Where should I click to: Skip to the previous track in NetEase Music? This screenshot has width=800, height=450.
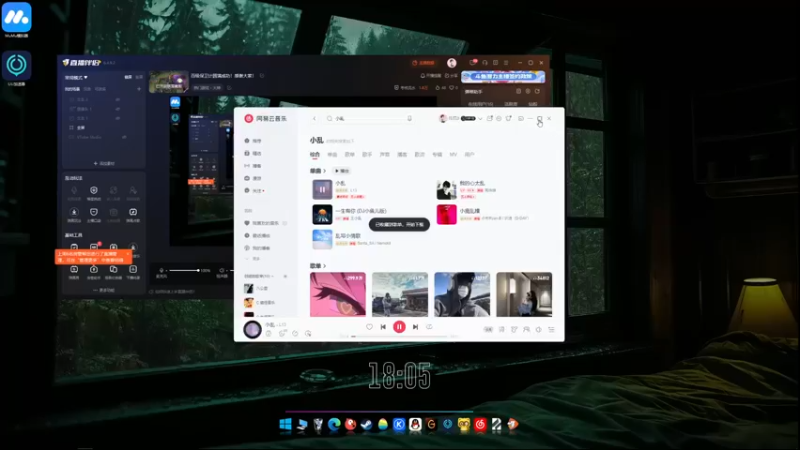click(x=383, y=327)
